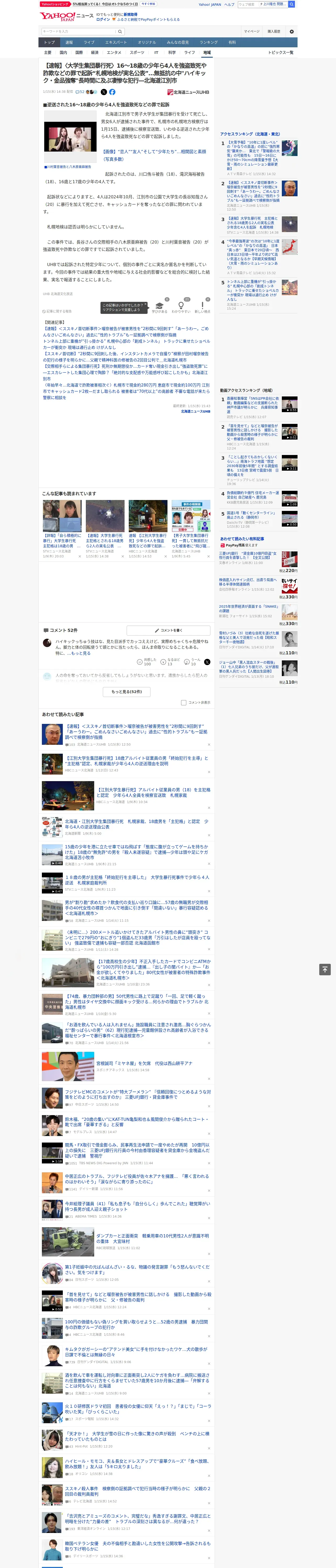Select the ライブ navigation tab
The image size is (336, 1568).
pos(89,42)
